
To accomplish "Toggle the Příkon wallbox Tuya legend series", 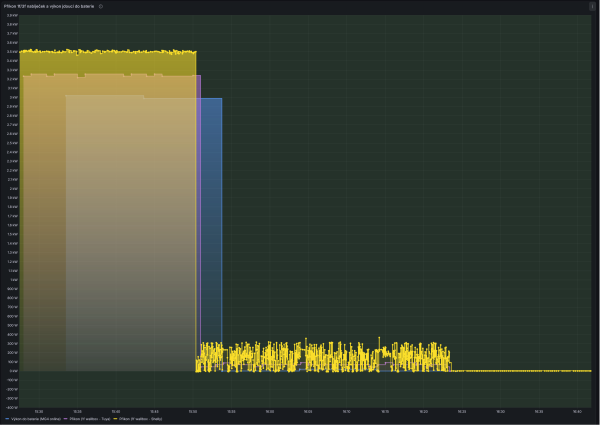I will pos(90,419).
